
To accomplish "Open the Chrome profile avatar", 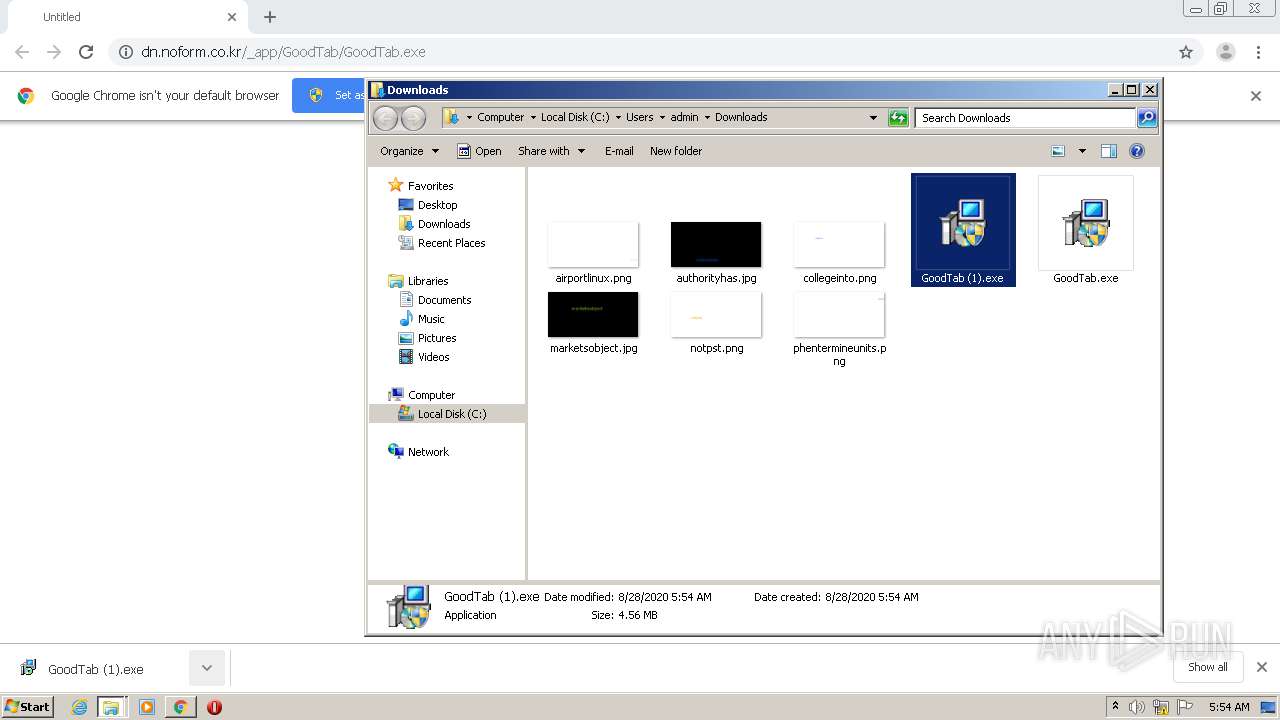I will click(x=1225, y=52).
